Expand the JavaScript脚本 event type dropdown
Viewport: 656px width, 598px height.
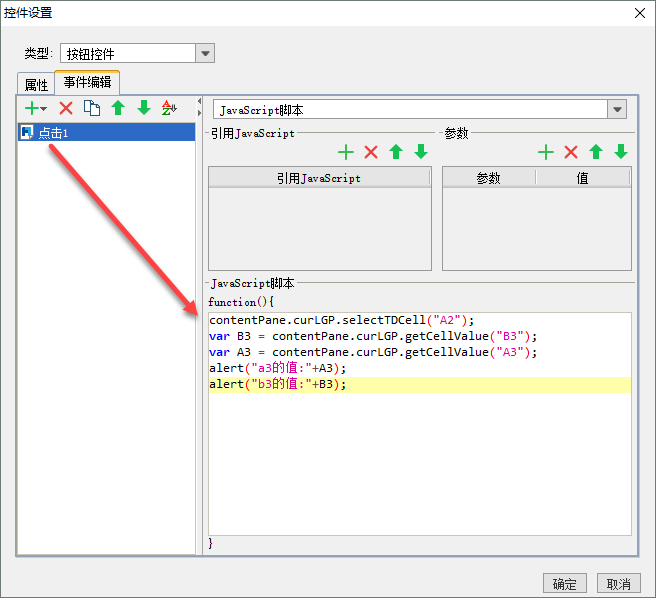[x=617, y=110]
